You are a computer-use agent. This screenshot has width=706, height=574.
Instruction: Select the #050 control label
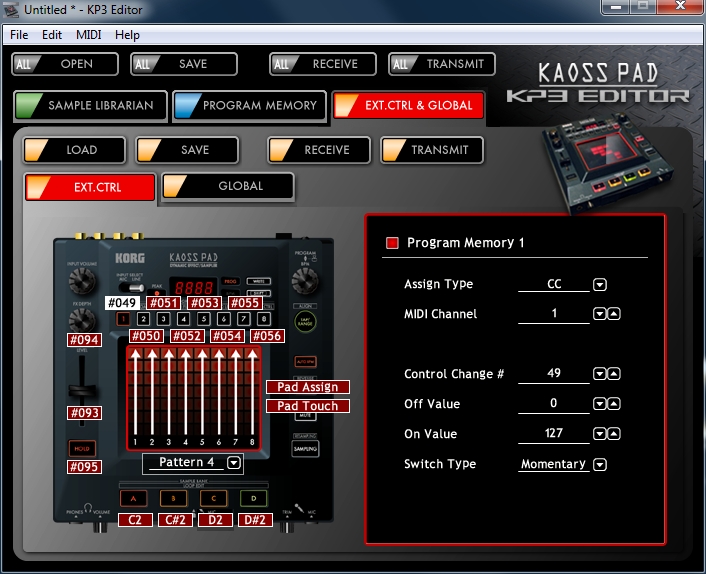[146, 336]
